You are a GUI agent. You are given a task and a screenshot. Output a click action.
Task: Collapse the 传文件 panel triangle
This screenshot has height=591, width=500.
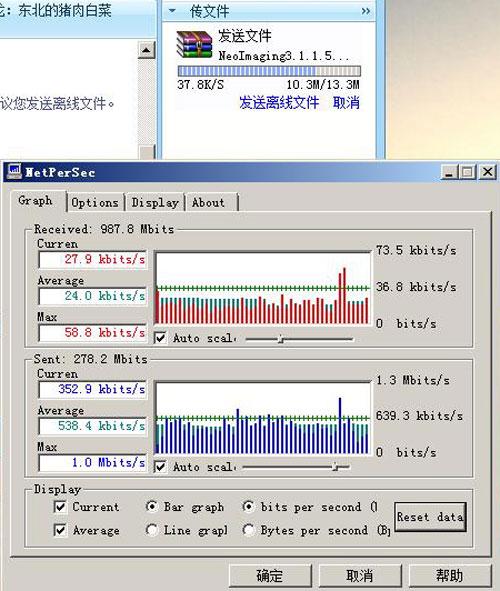pyautogui.click(x=172, y=11)
